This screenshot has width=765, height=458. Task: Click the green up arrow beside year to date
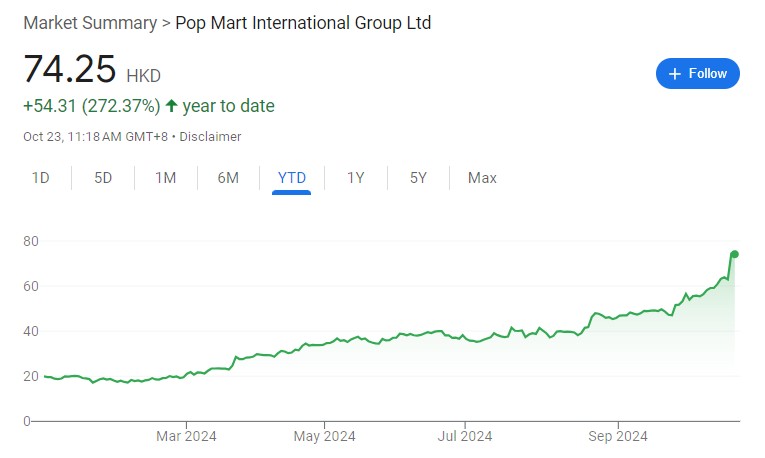click(171, 106)
